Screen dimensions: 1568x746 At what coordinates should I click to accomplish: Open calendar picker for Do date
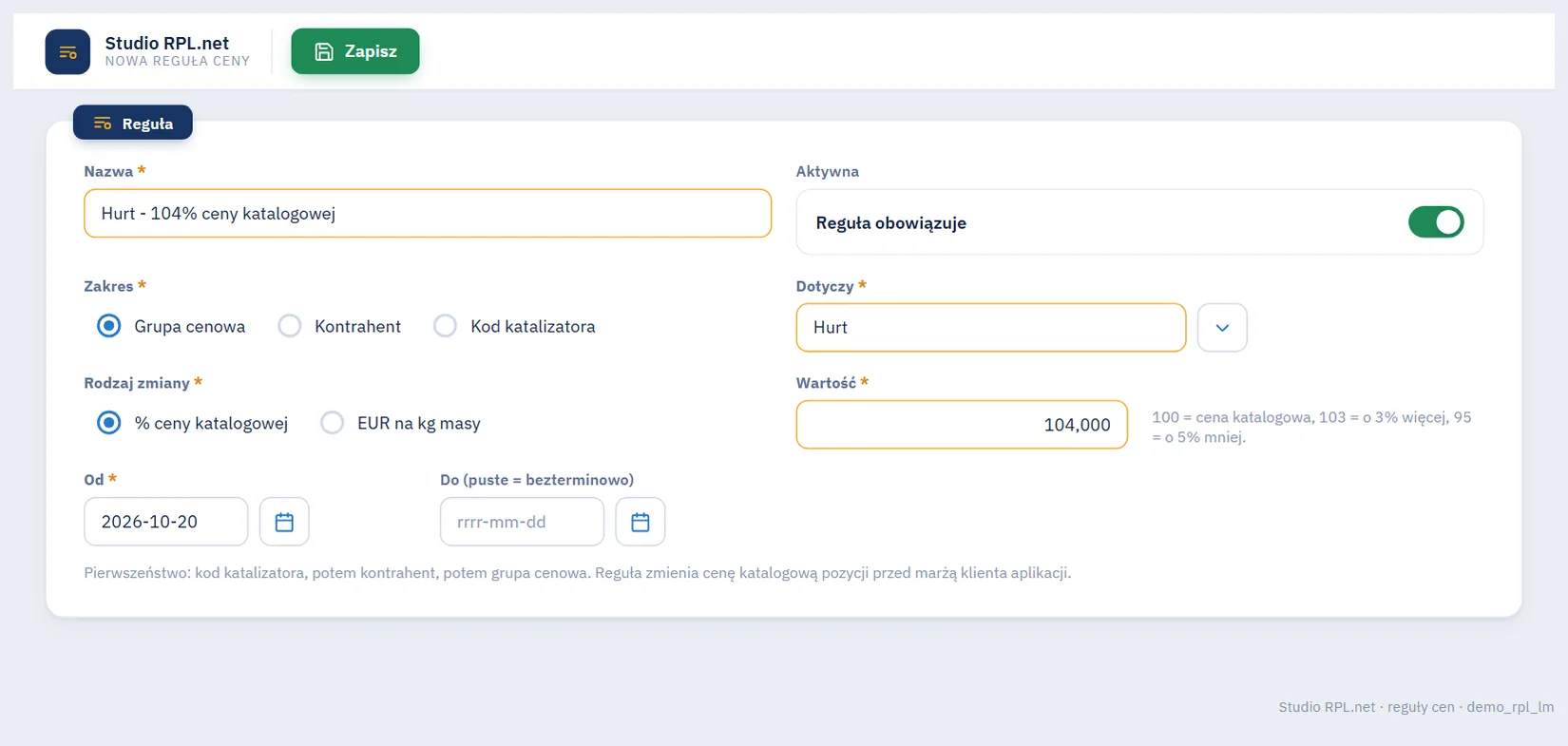pyautogui.click(x=641, y=521)
